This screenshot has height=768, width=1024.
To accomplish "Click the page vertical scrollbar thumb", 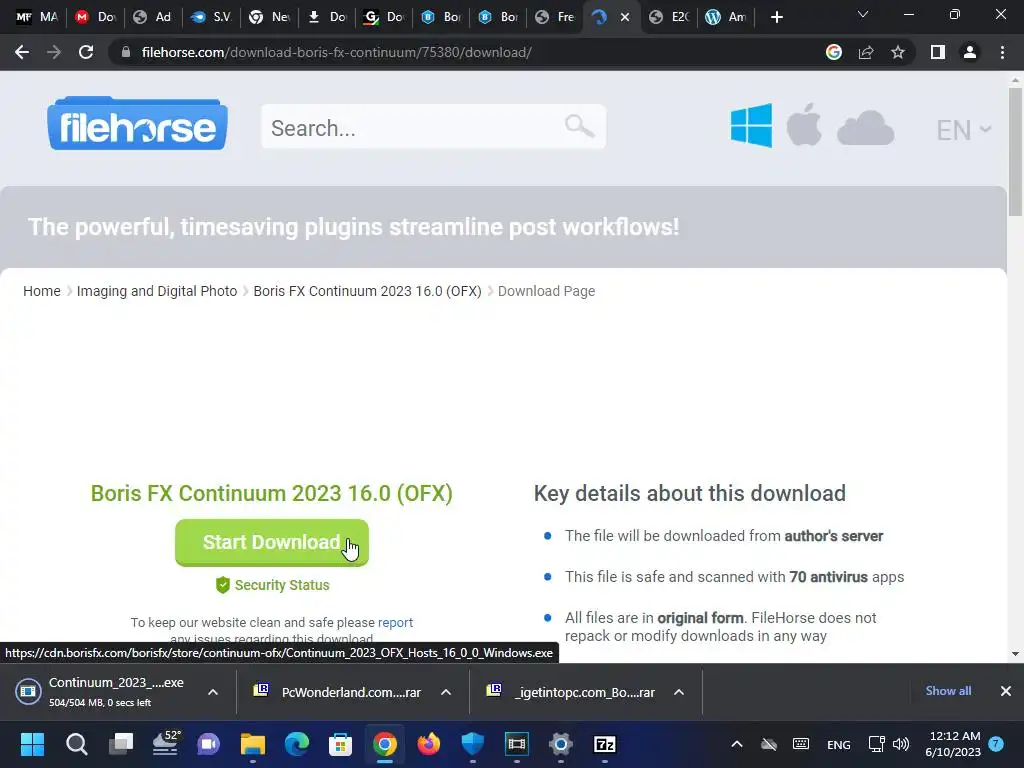I will pos(1015,152).
